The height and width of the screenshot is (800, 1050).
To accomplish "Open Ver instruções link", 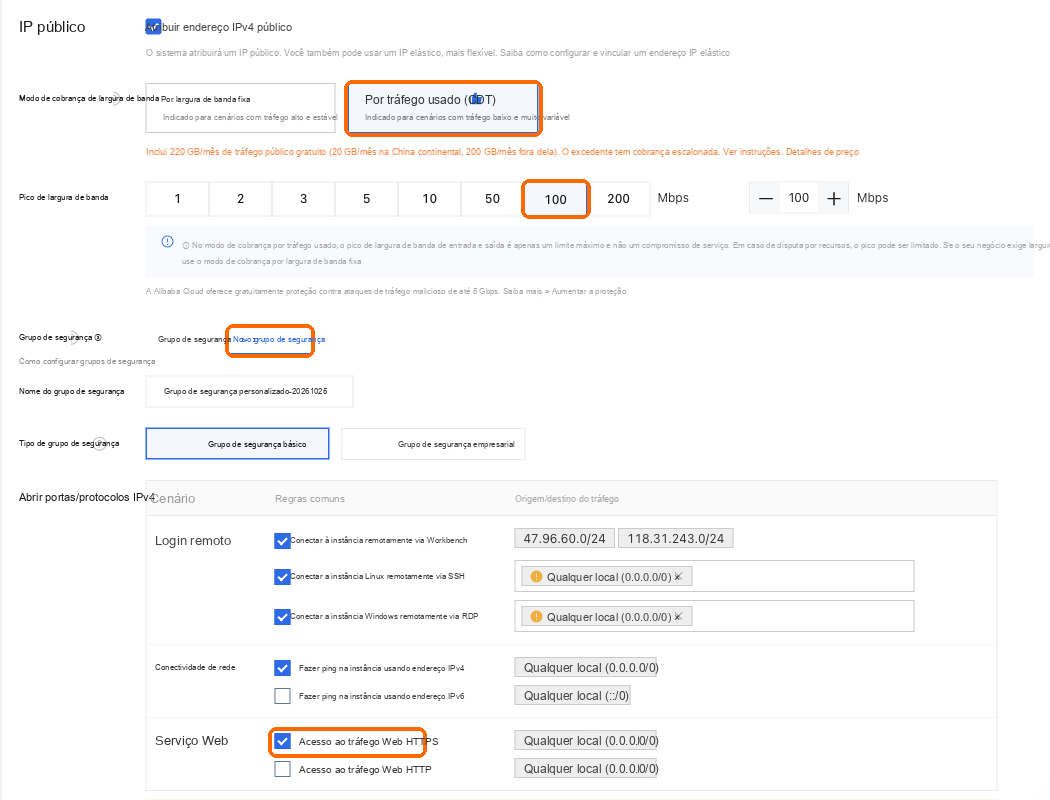I will (x=752, y=152).
